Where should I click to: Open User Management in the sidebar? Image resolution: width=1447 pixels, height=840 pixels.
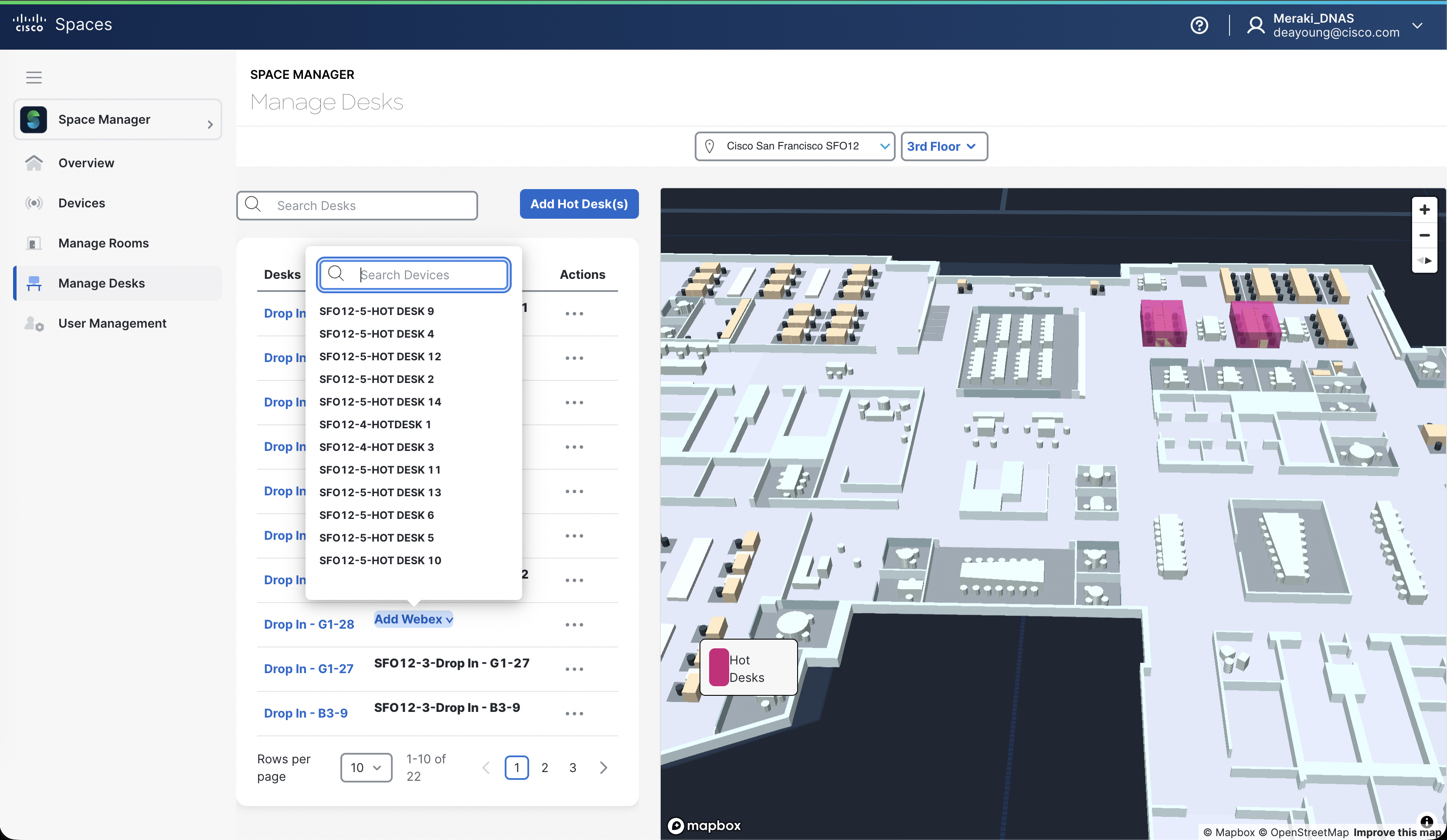(112, 323)
